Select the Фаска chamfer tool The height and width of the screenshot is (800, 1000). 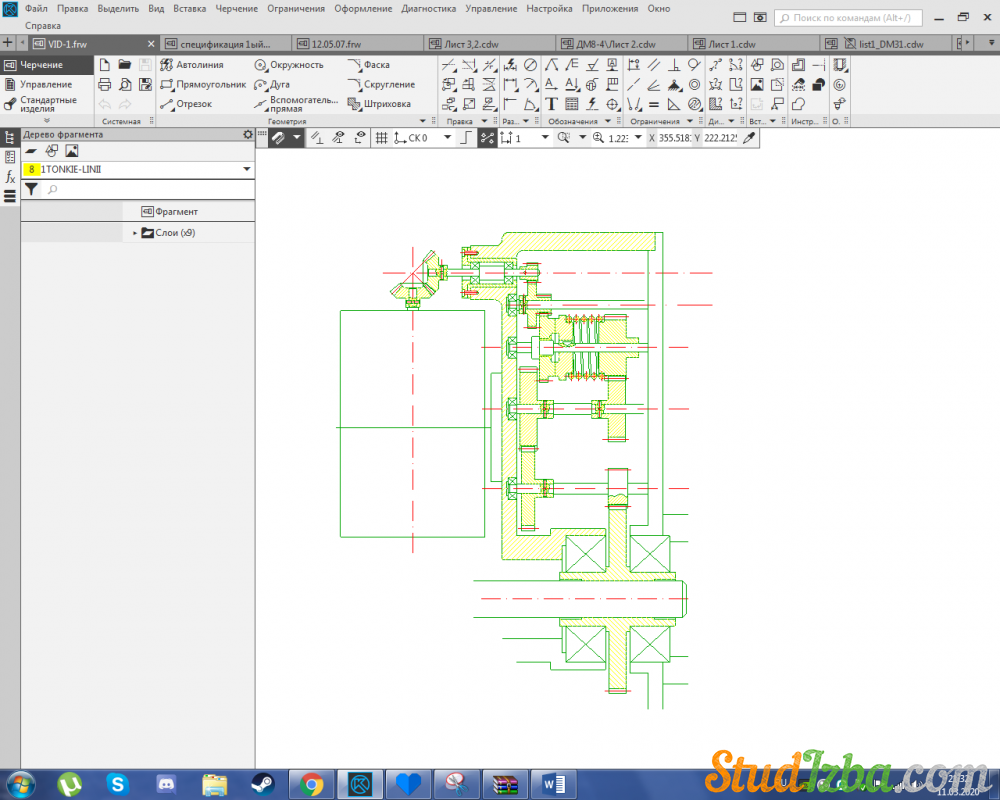pos(368,65)
